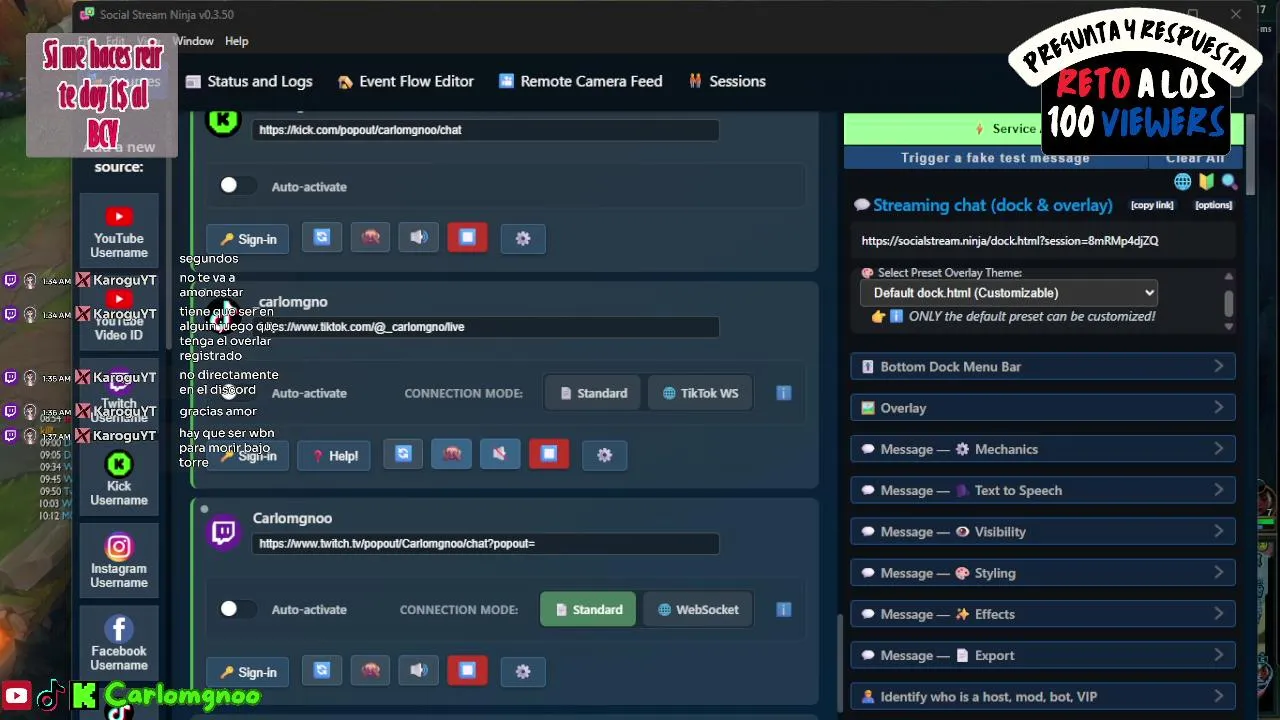
Task: Open the beginner guide badge icon
Action: click(x=1206, y=182)
